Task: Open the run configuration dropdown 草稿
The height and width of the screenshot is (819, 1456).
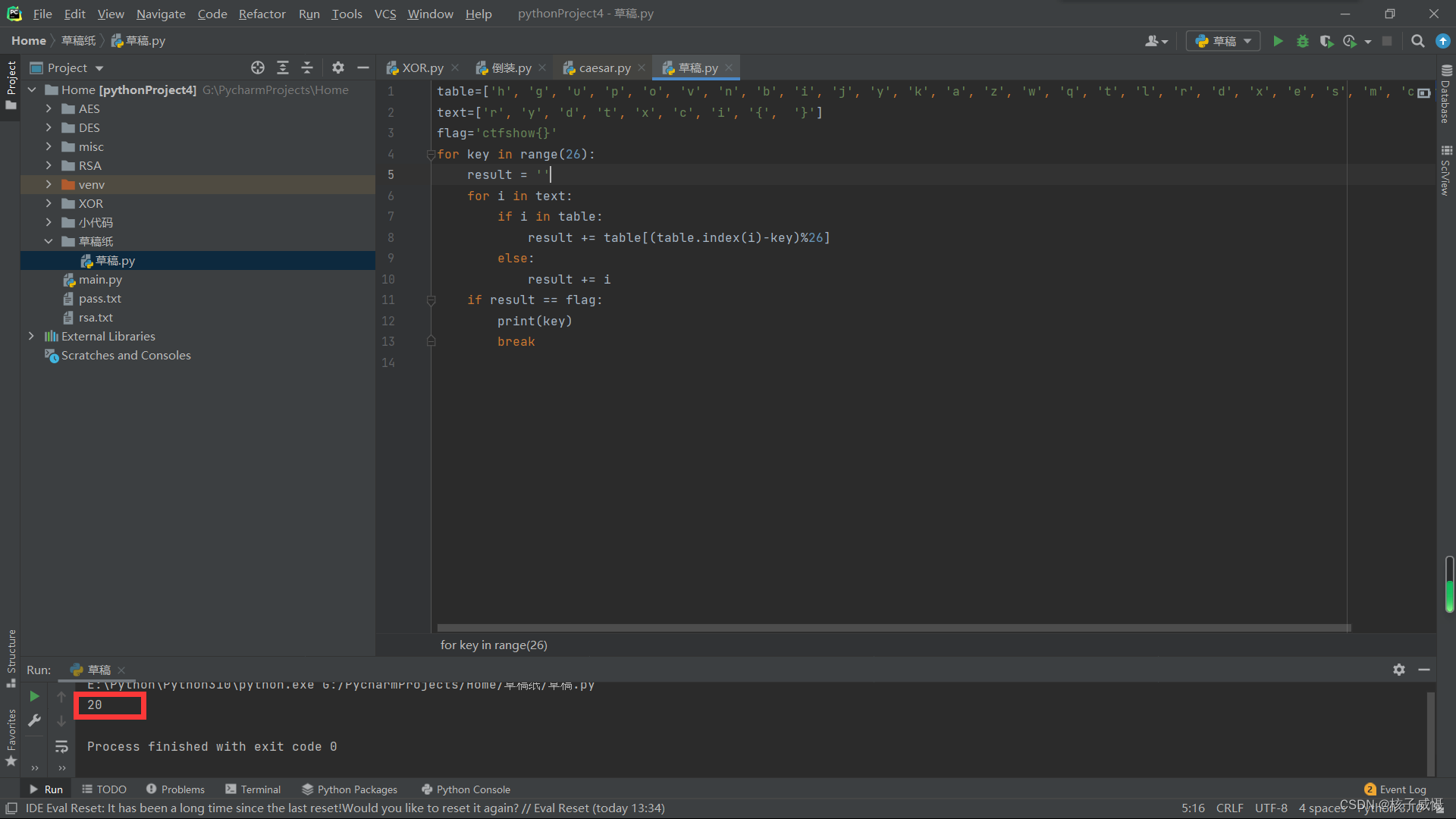Action: (x=1223, y=41)
